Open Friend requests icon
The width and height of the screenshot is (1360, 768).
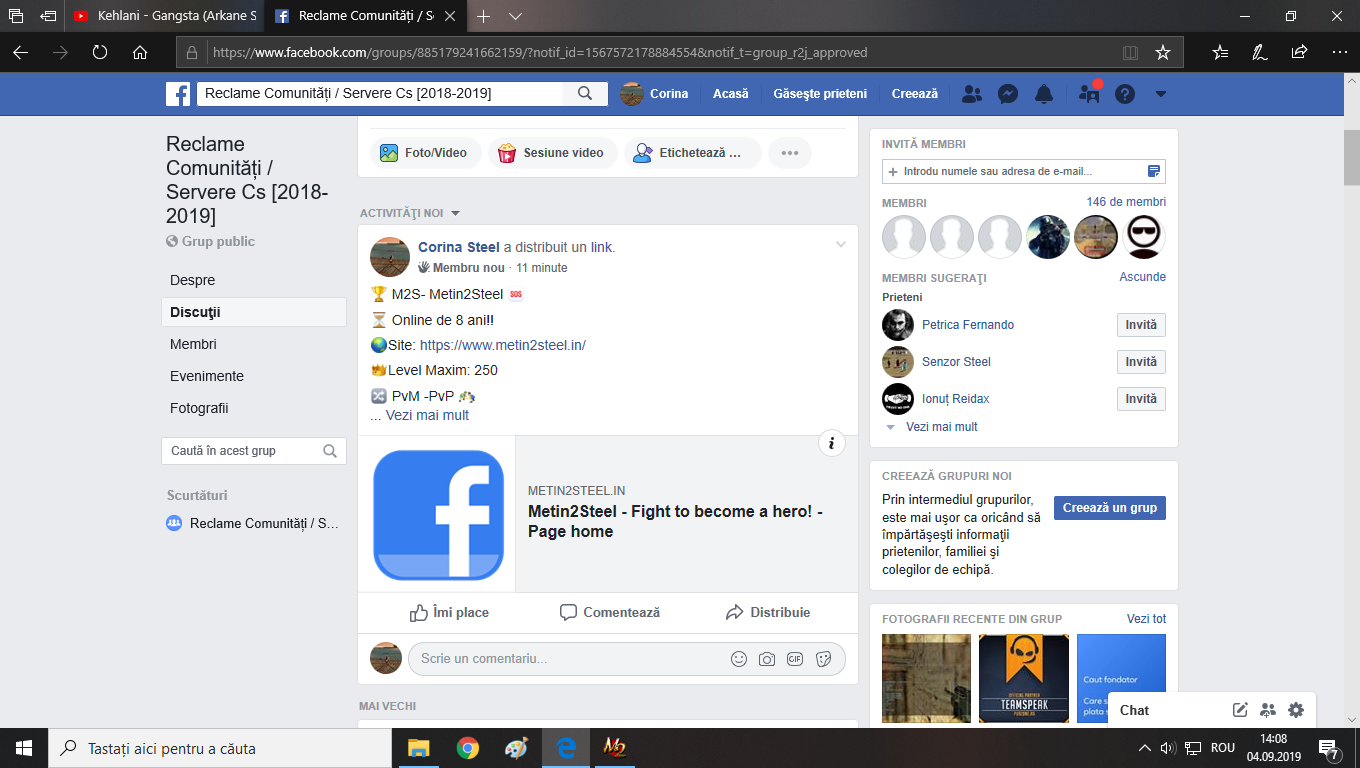point(971,94)
